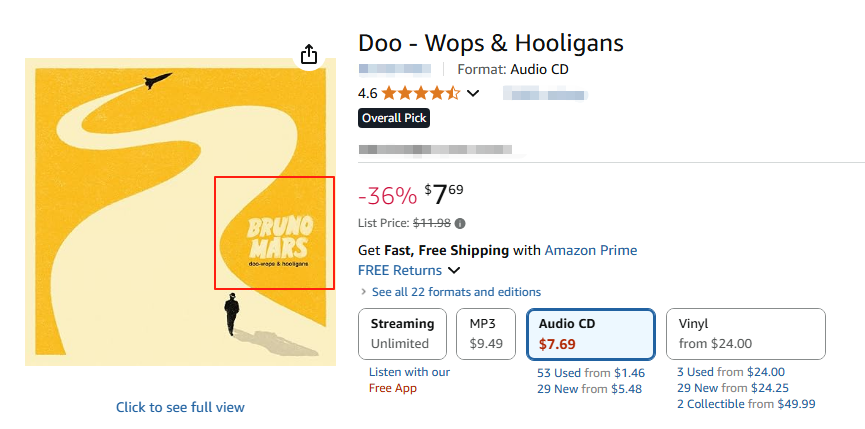Select the Streaming Unlimited format

pos(403,334)
